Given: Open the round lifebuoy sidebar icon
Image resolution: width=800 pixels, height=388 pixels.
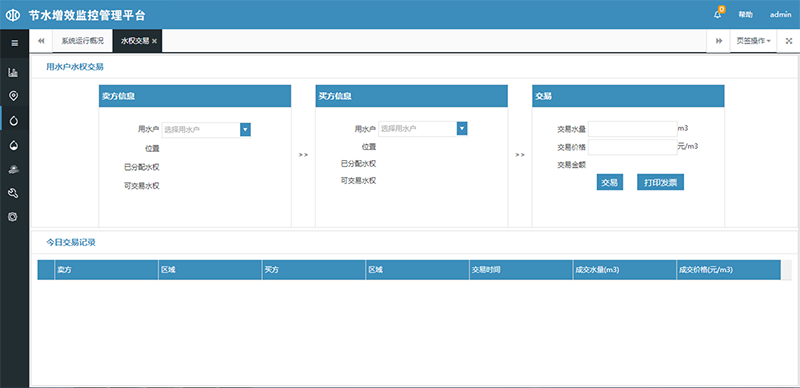Looking at the screenshot, I should 13,217.
